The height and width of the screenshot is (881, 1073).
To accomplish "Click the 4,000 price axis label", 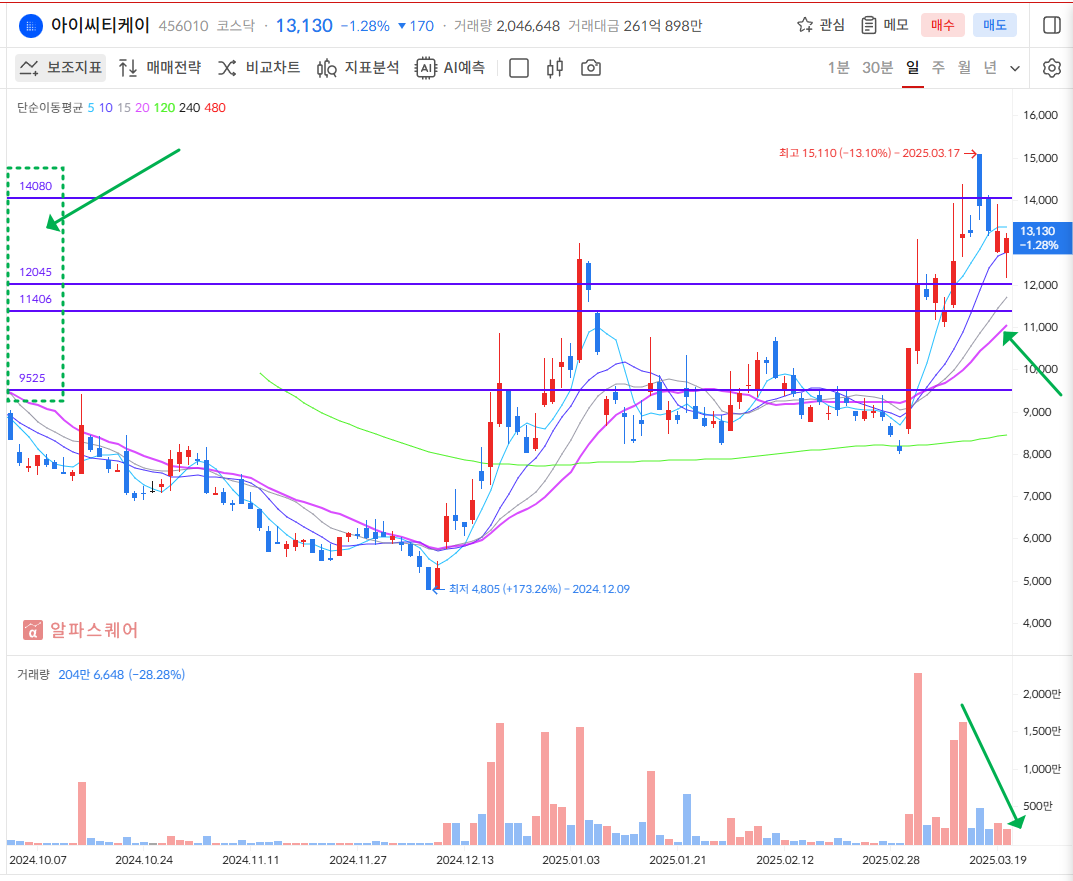I will coord(1037,624).
